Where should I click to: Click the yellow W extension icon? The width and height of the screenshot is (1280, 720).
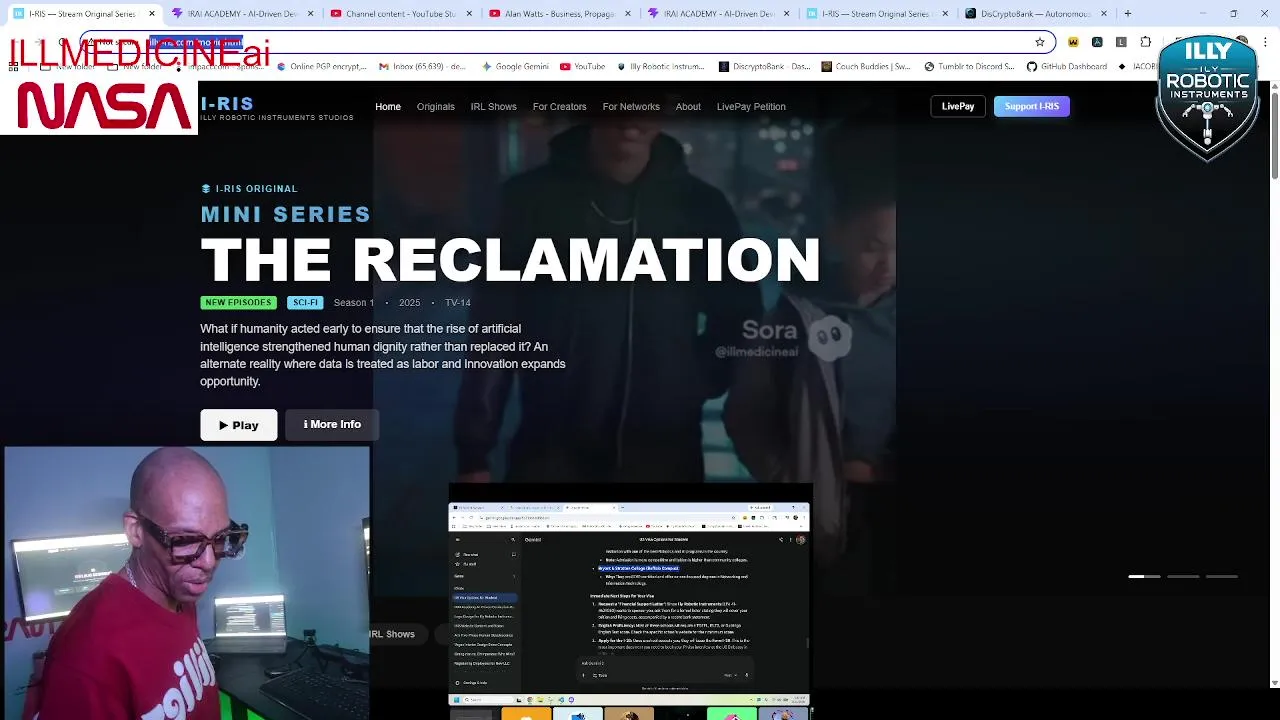point(1073,42)
